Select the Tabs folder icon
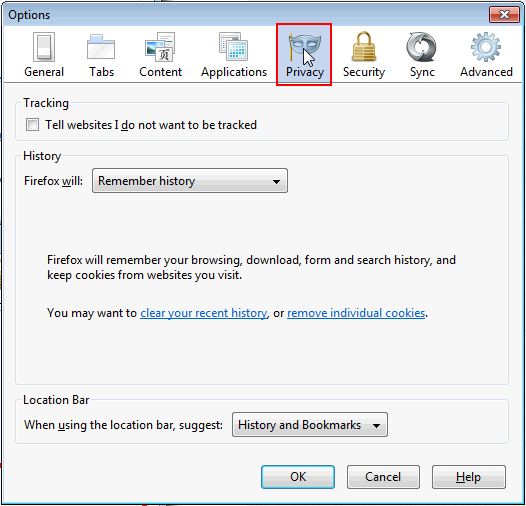This screenshot has height=506, width=526. tap(101, 47)
